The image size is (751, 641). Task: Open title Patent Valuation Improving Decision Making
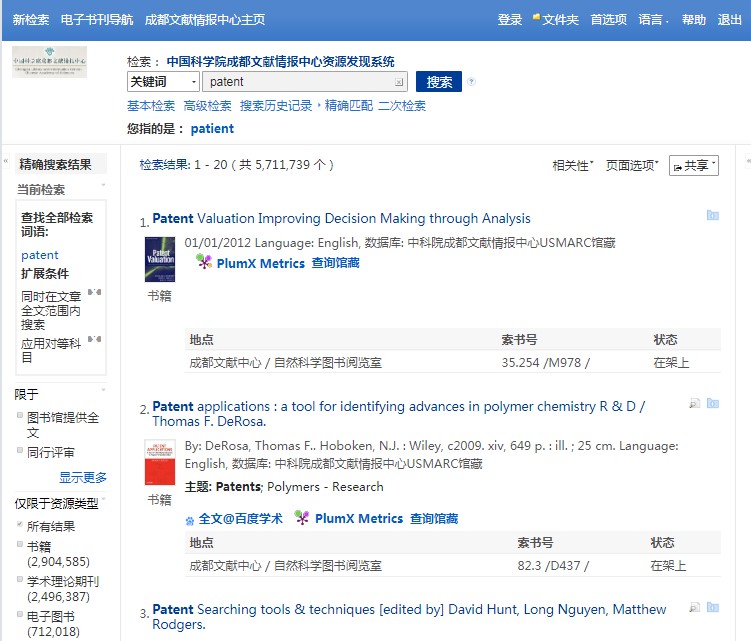[341, 218]
